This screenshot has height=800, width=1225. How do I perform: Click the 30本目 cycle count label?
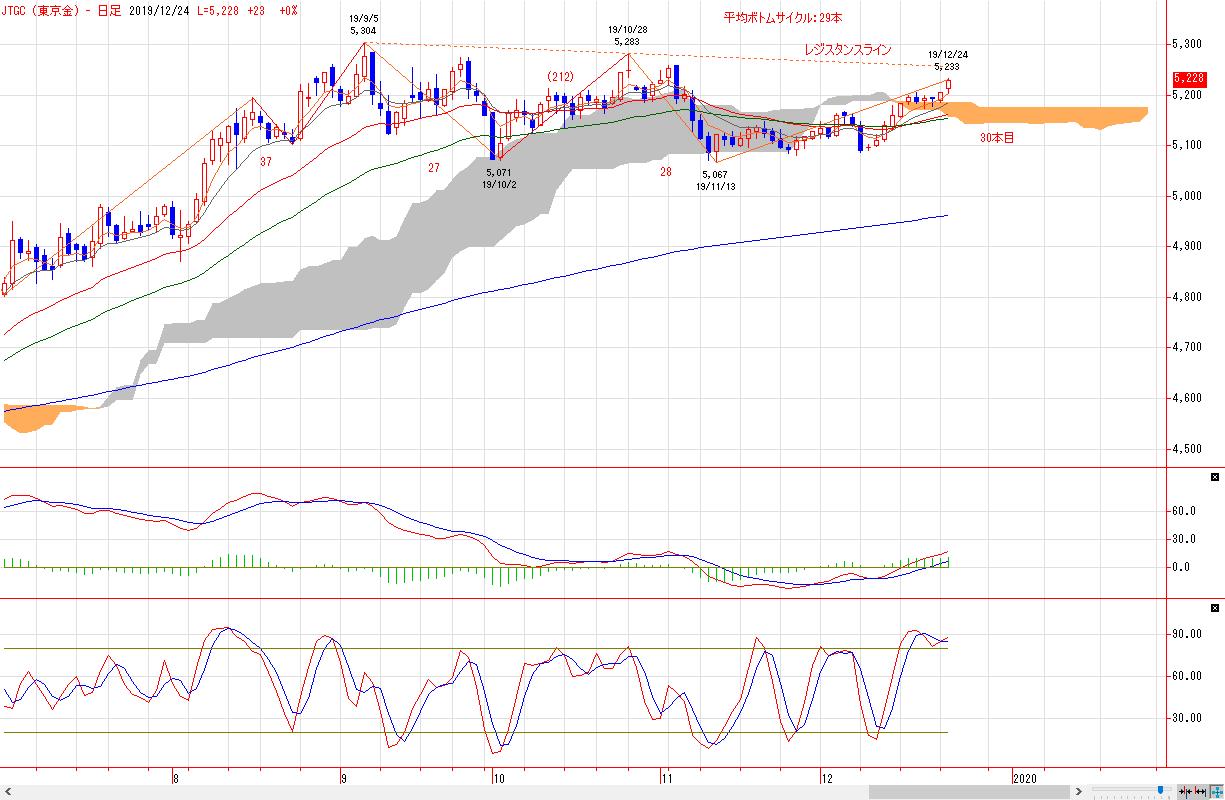tap(996, 138)
